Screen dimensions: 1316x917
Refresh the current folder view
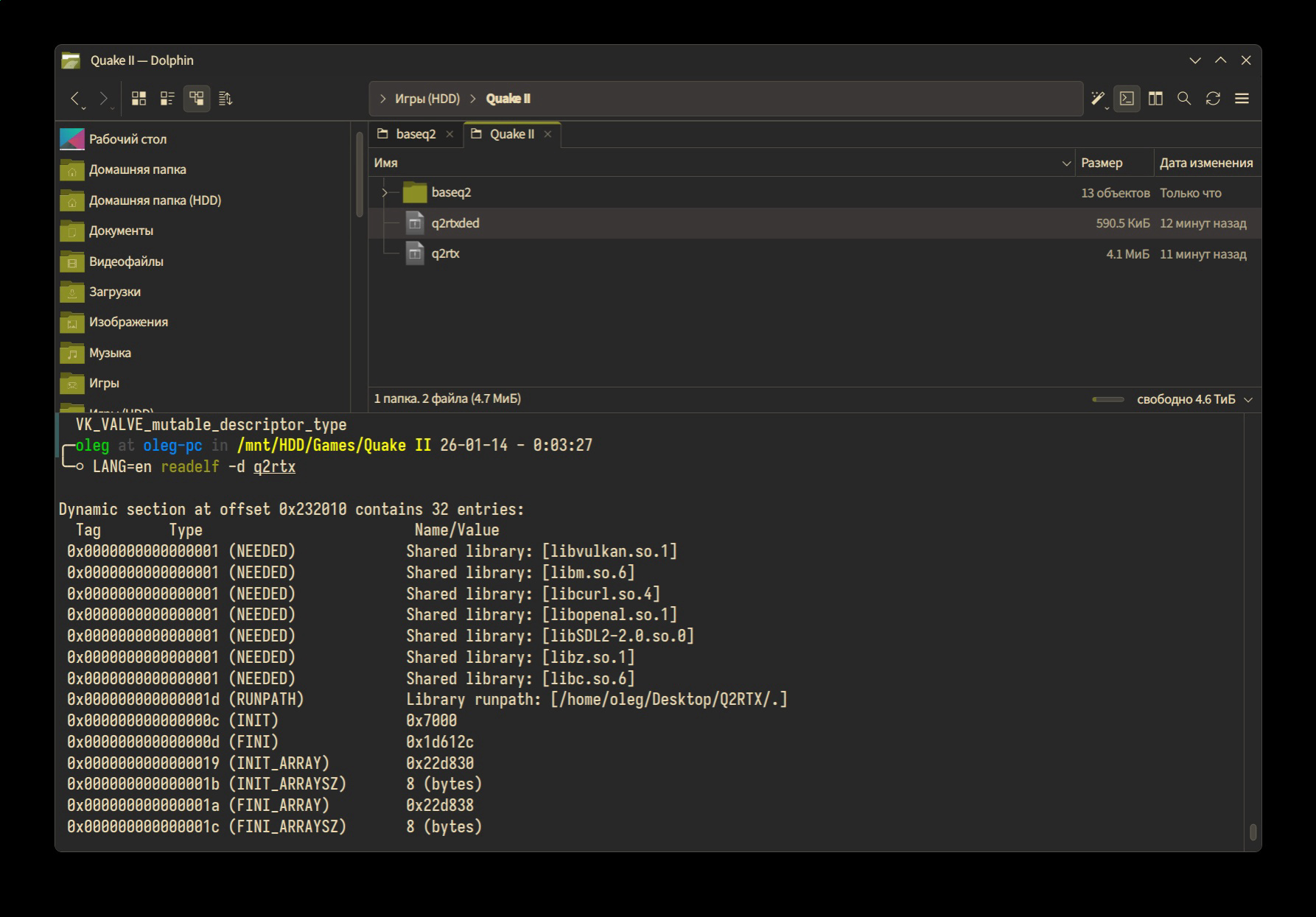click(1213, 99)
